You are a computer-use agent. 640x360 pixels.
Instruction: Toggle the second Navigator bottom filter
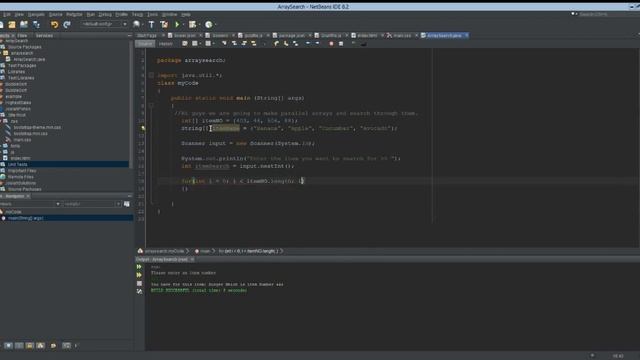pos(19,345)
